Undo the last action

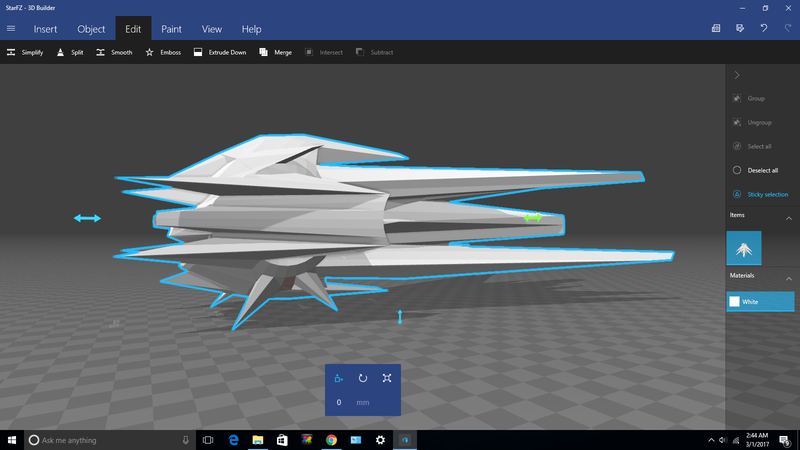(x=764, y=29)
